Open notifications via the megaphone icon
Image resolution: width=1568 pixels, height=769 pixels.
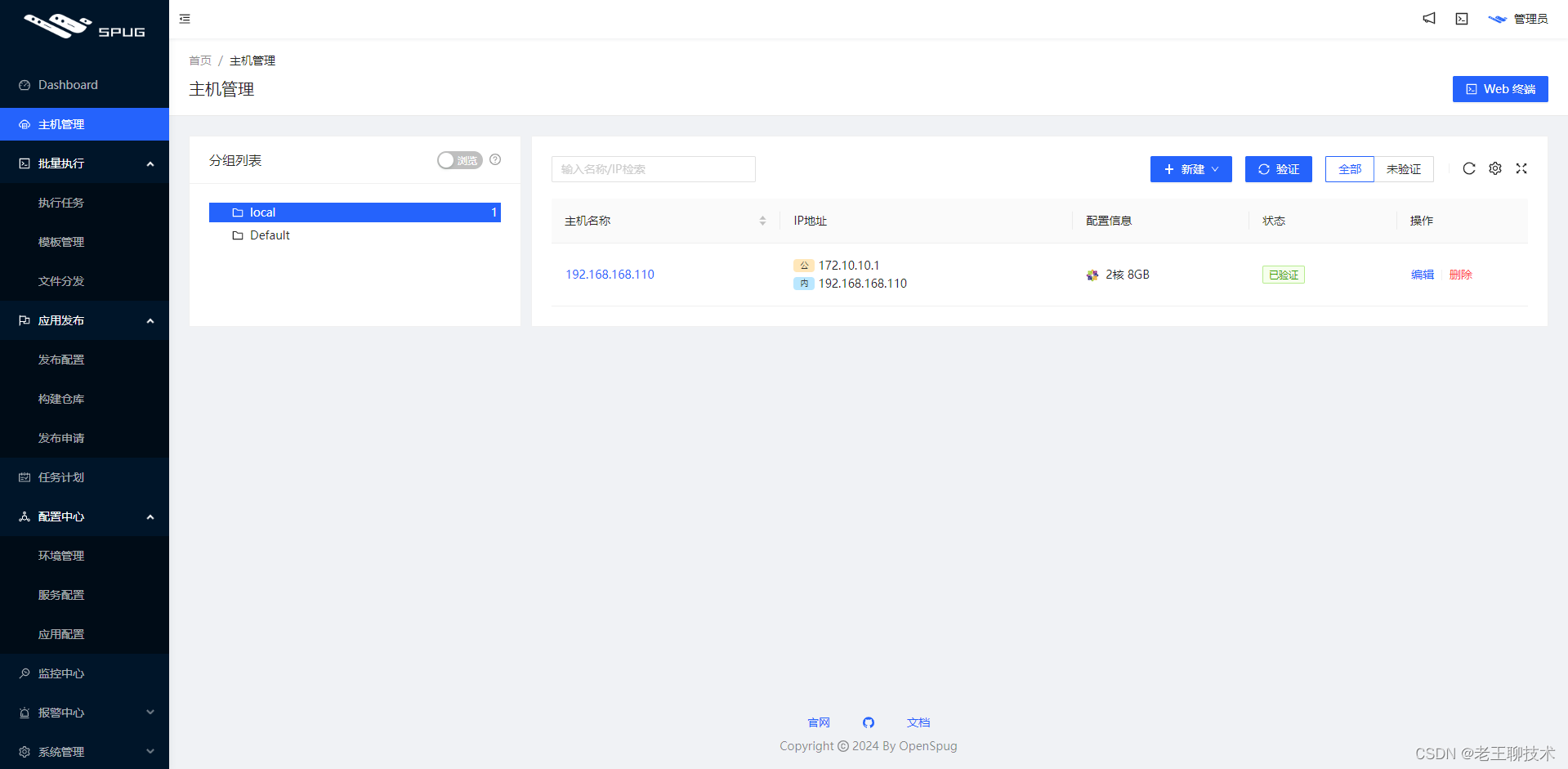1429,18
